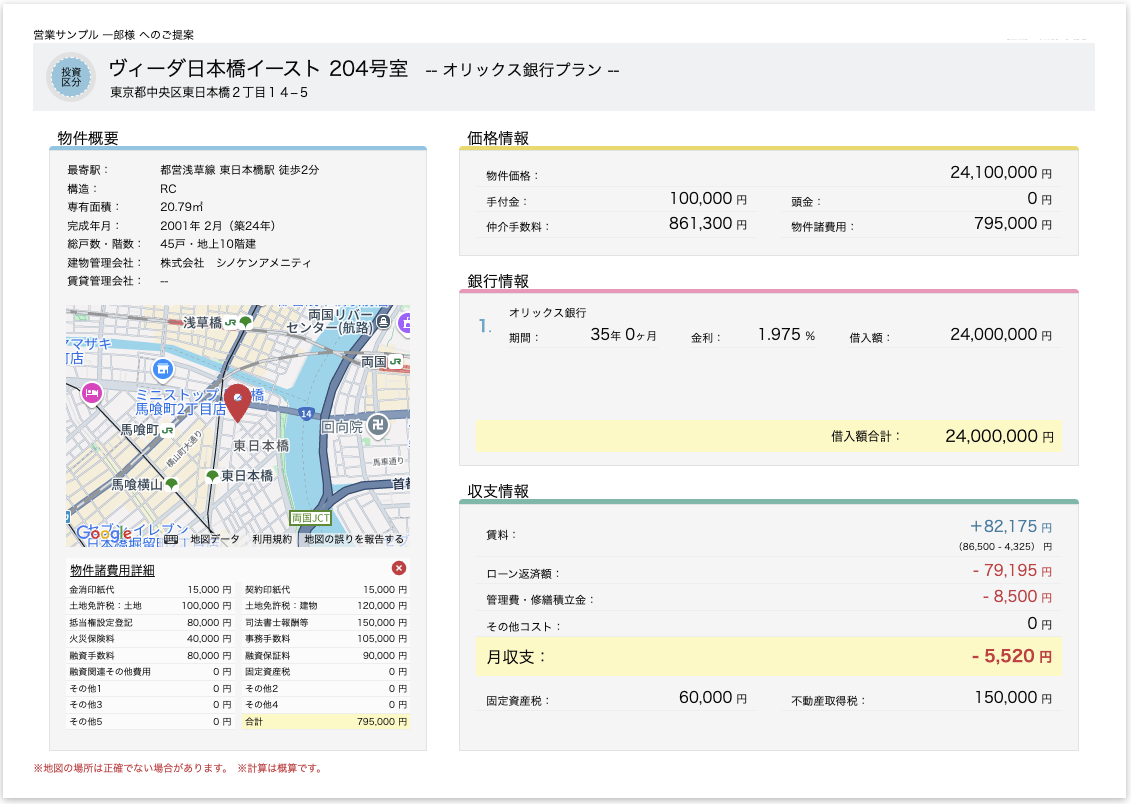Click the 馬喰町 JR station icon
Viewport: 1131px width, 804px height.
click(167, 430)
